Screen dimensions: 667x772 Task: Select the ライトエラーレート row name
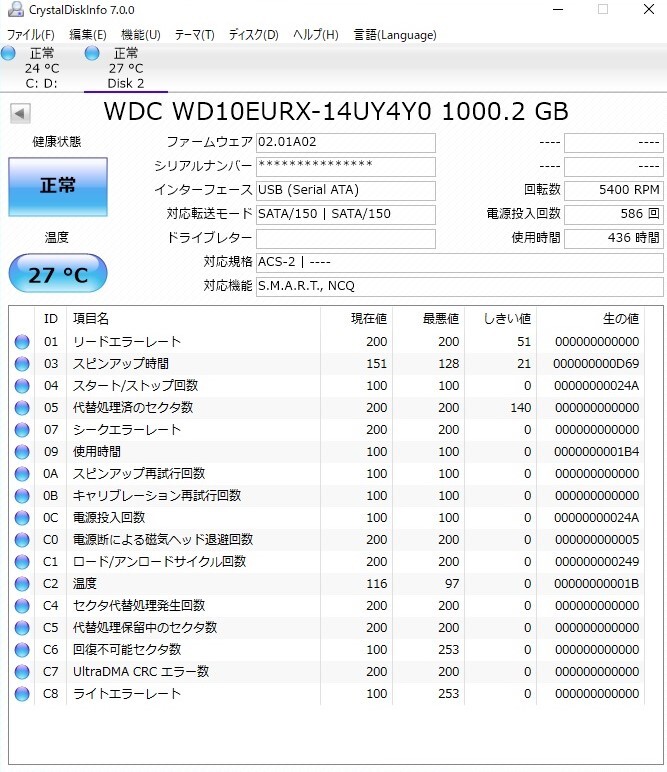point(127,694)
